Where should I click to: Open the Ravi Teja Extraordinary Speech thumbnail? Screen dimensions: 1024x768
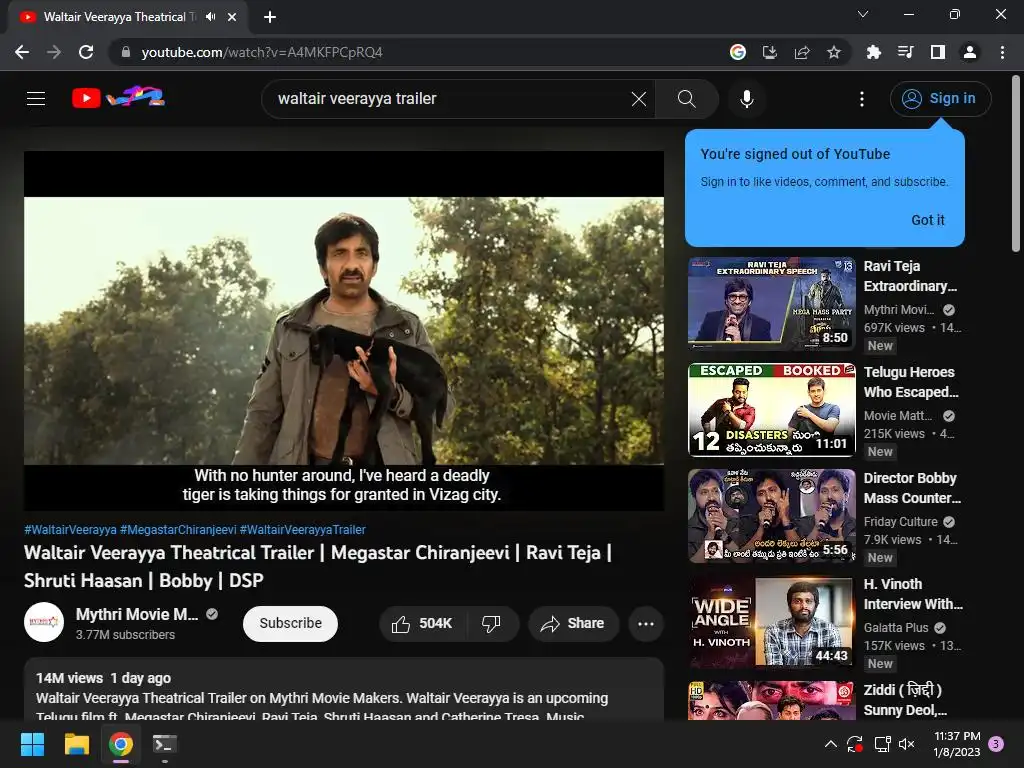pos(771,303)
